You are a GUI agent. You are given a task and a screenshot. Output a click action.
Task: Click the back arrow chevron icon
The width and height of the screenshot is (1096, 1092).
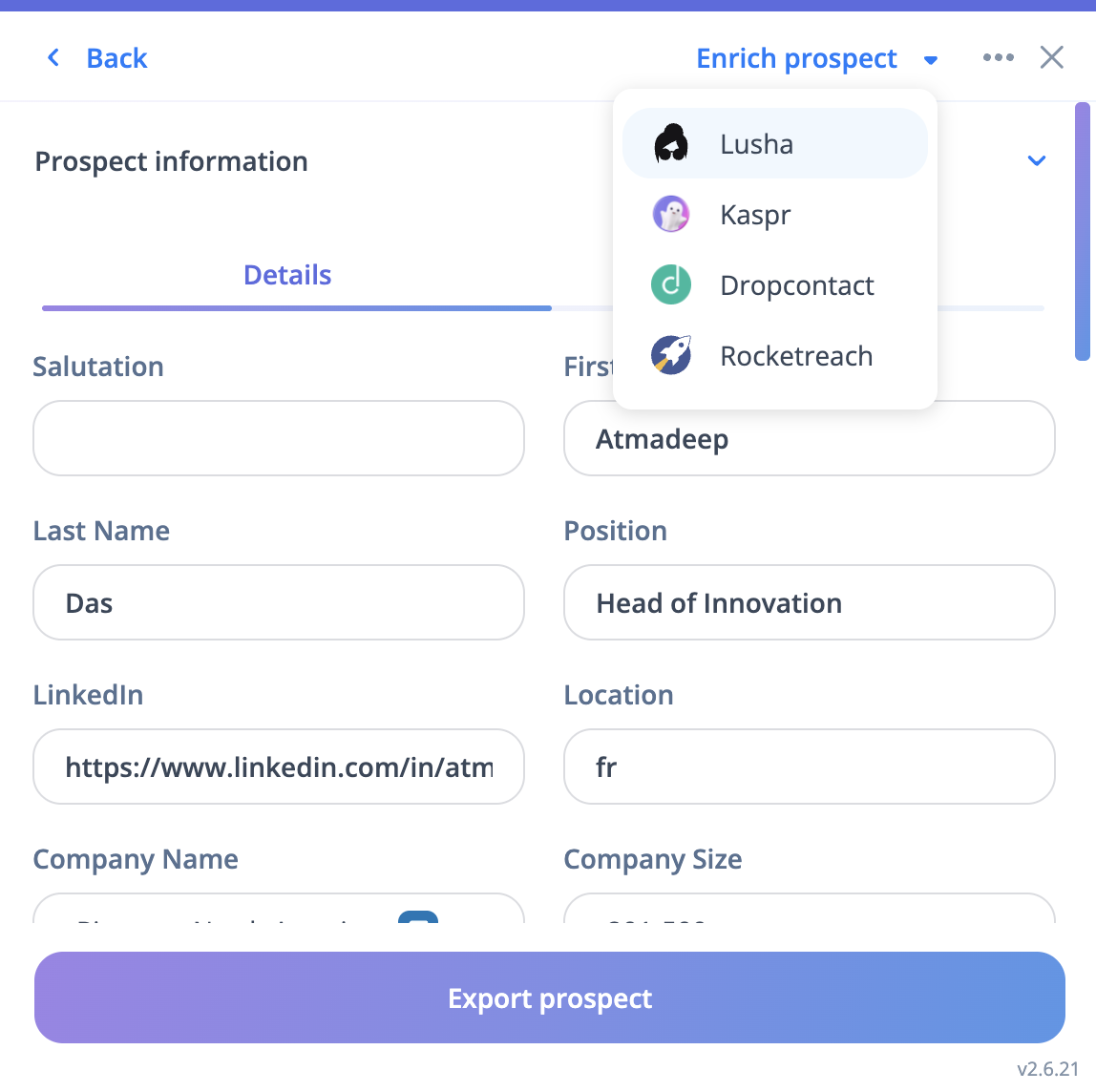tap(54, 58)
